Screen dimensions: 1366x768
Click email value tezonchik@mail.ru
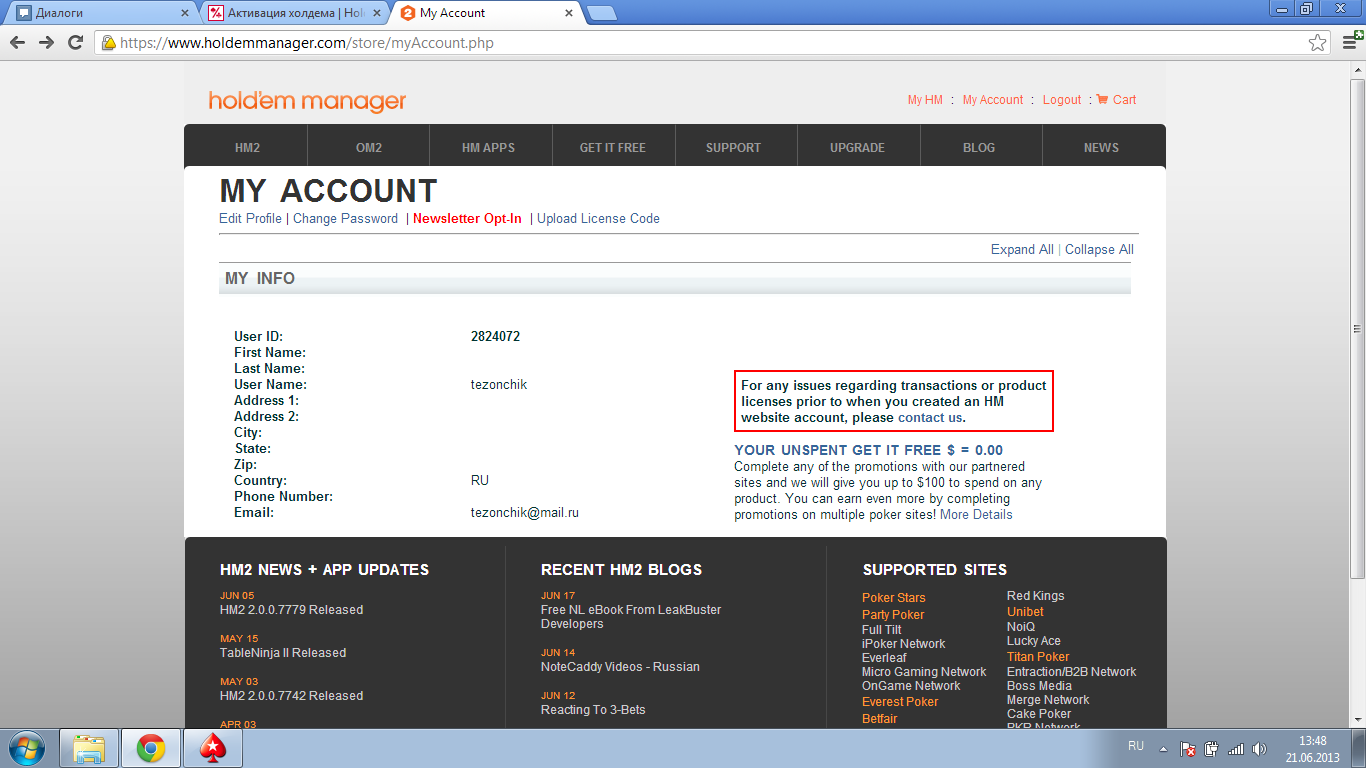pos(525,512)
